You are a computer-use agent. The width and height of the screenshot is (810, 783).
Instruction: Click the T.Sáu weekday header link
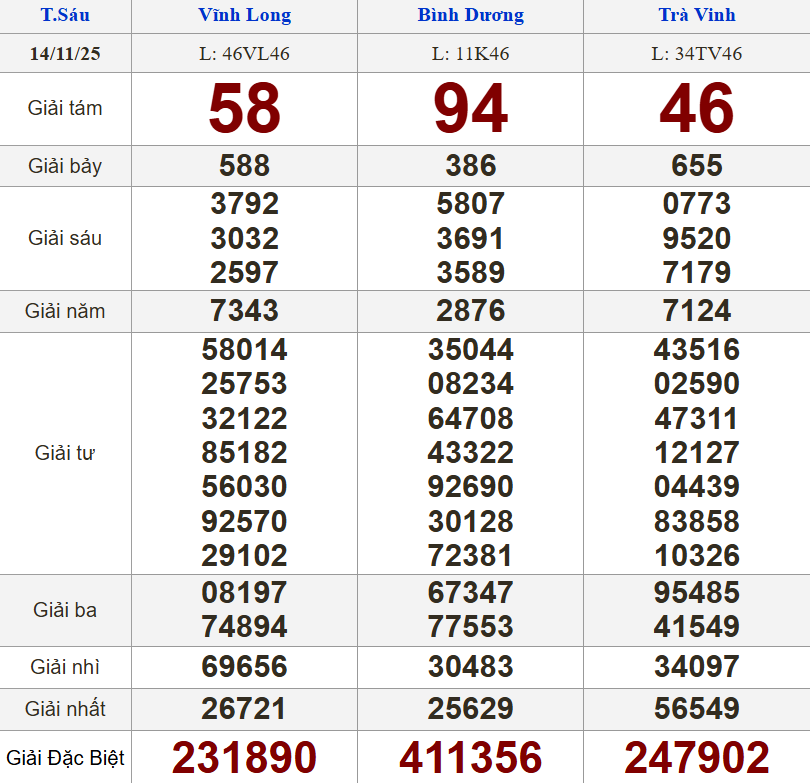click(65, 15)
